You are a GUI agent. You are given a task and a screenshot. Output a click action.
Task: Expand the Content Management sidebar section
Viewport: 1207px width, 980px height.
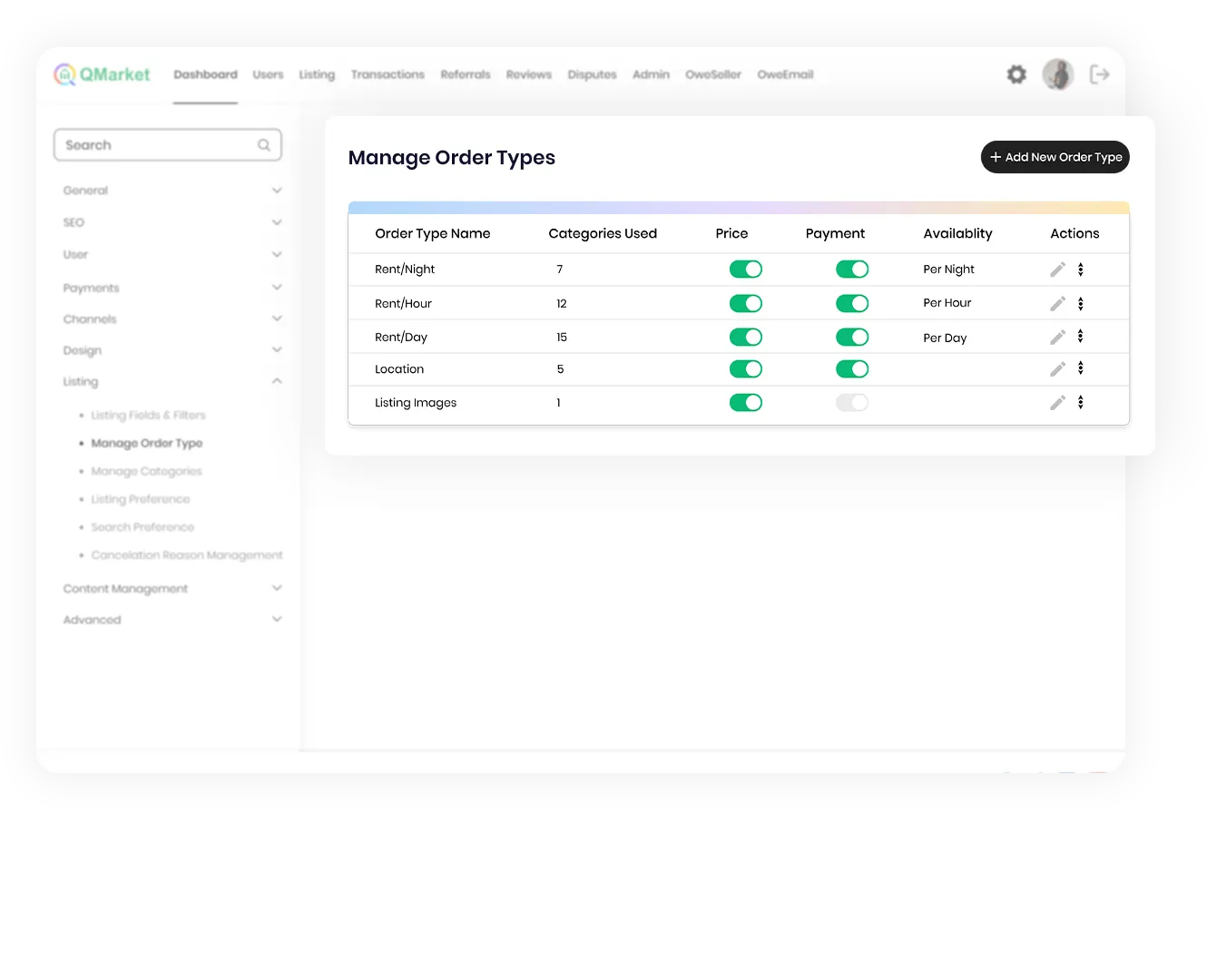click(277, 588)
